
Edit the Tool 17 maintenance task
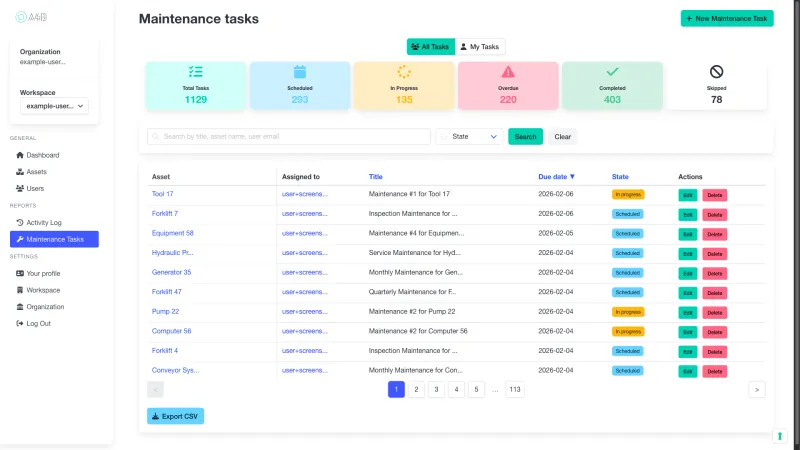coord(687,195)
